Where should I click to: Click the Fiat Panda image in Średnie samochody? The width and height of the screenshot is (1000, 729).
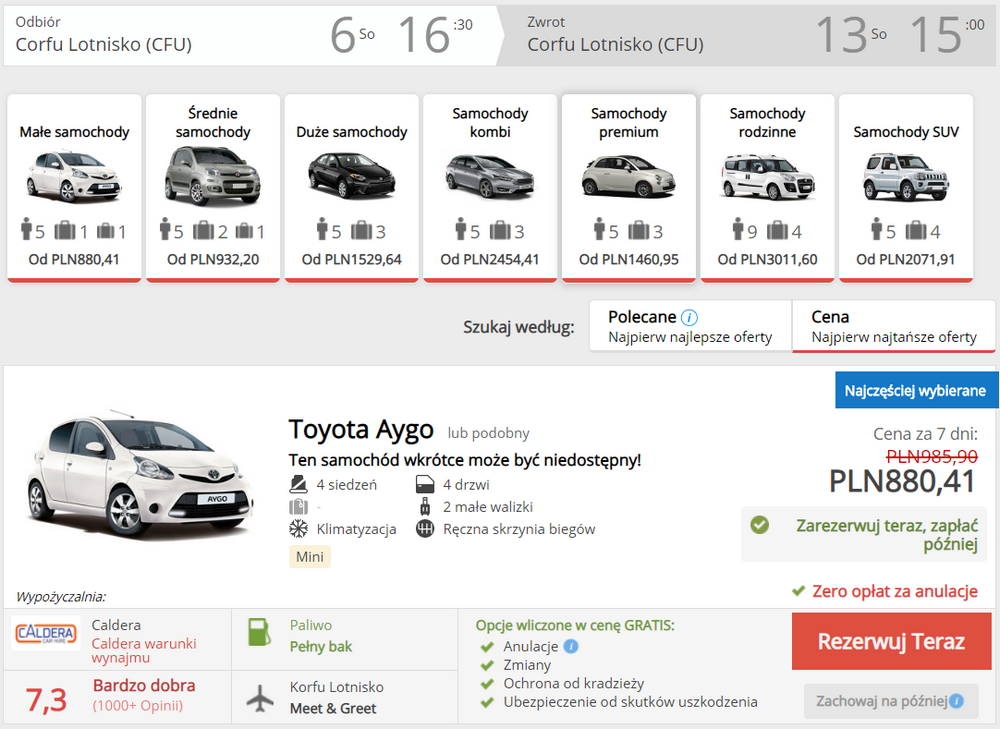212,175
